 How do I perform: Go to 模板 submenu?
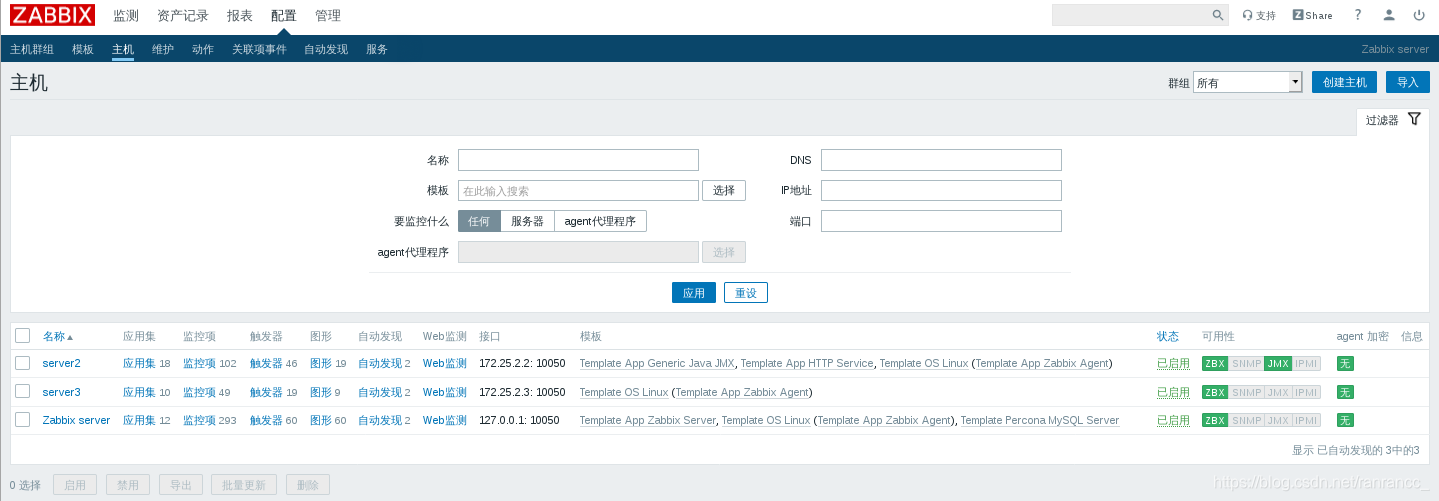point(83,49)
